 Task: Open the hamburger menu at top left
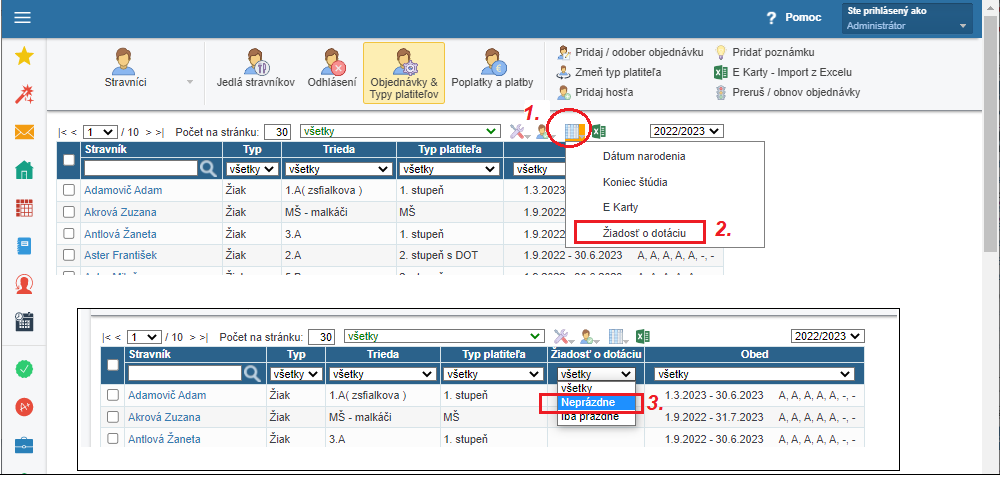[22, 18]
